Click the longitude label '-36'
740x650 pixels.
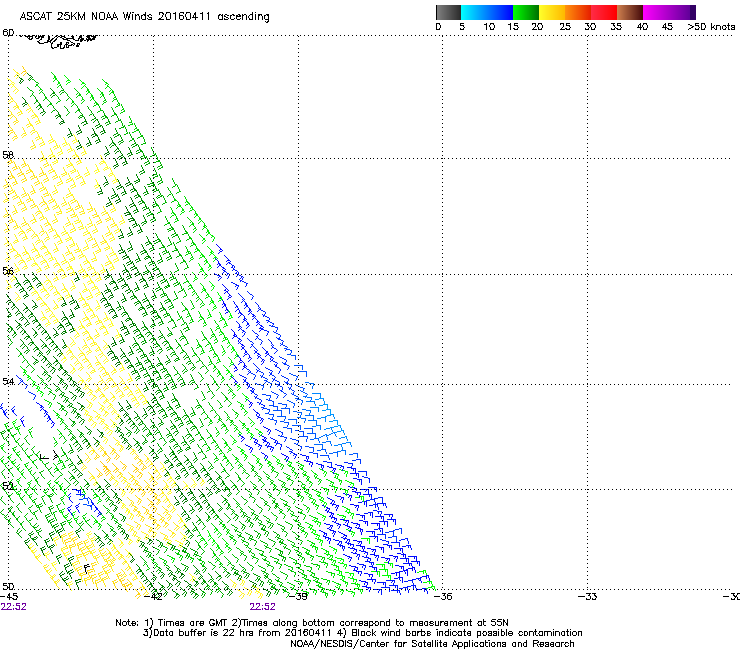point(443,597)
